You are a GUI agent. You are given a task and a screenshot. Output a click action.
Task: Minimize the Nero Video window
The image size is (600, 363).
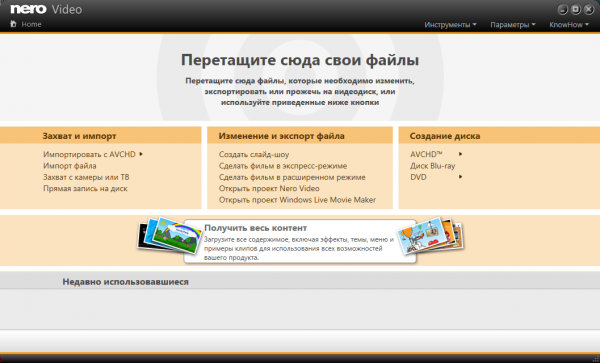(x=562, y=10)
